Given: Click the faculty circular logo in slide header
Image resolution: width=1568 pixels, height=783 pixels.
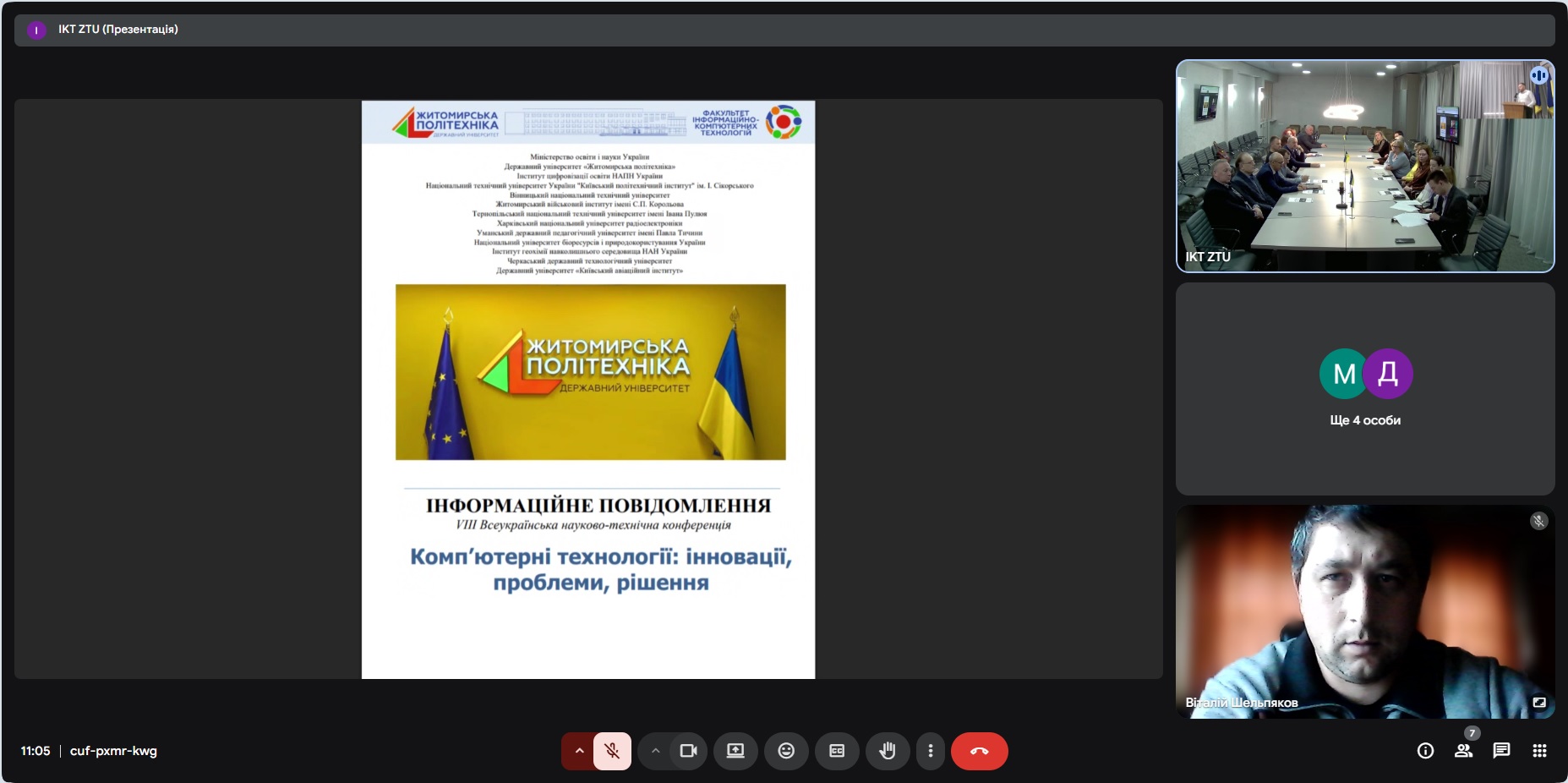Looking at the screenshot, I should tap(784, 123).
